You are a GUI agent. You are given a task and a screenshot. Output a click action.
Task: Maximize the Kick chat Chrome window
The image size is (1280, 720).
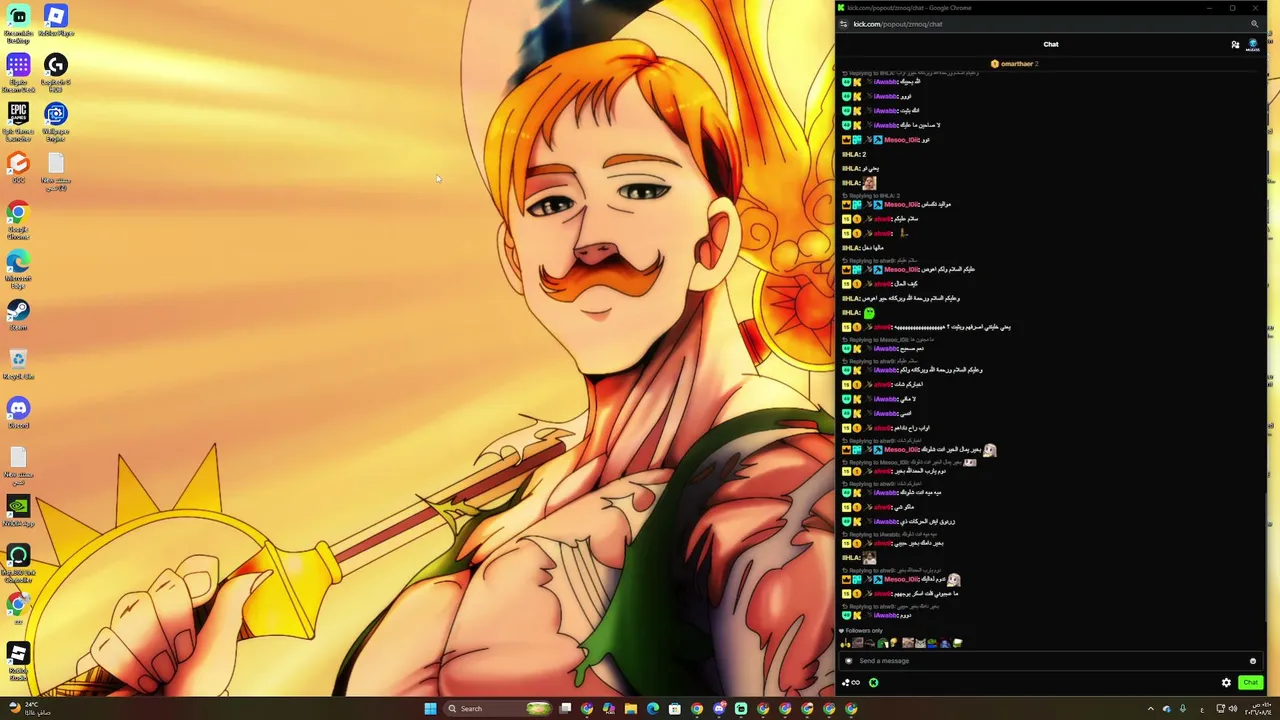click(x=1232, y=8)
